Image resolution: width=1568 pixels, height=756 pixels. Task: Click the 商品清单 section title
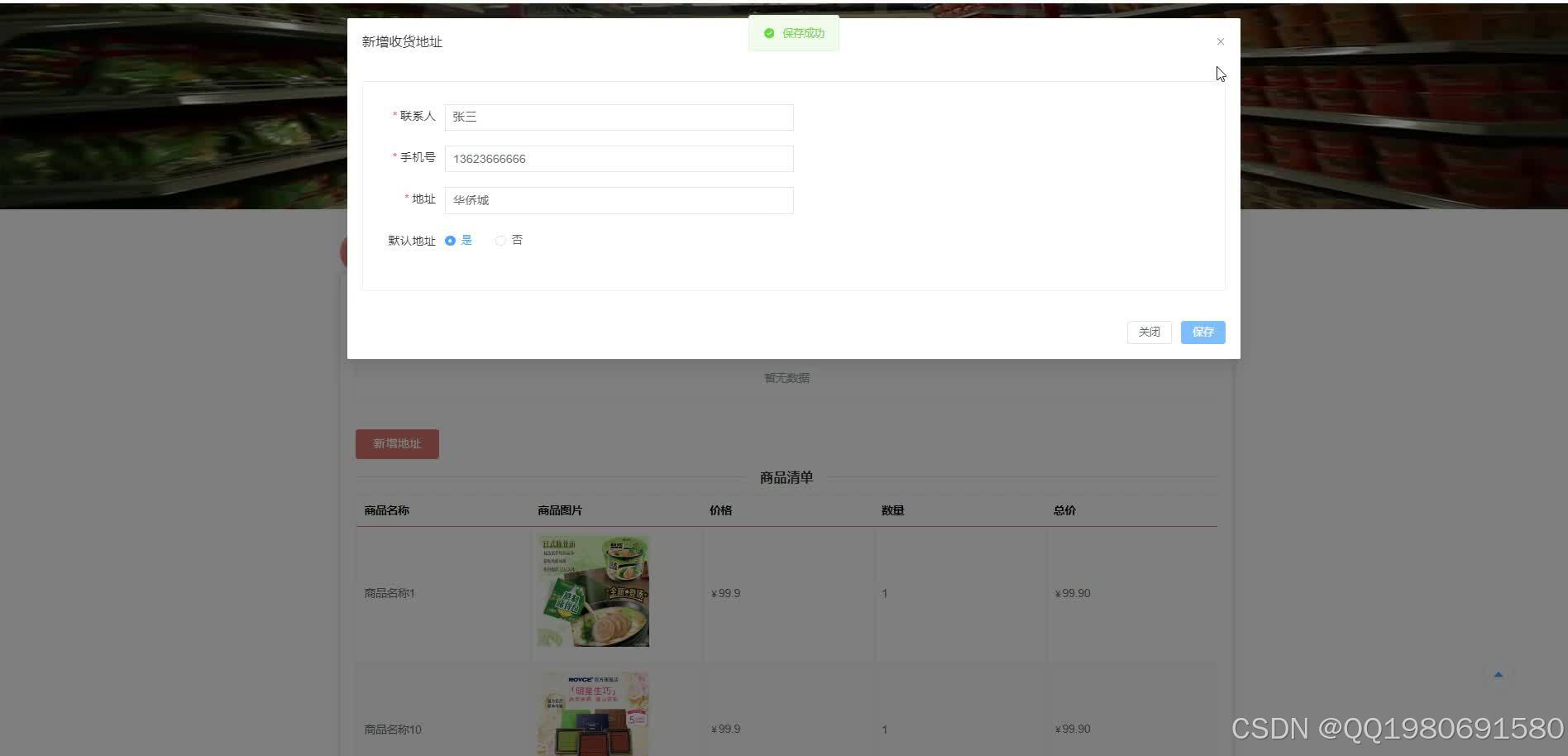pos(786,477)
